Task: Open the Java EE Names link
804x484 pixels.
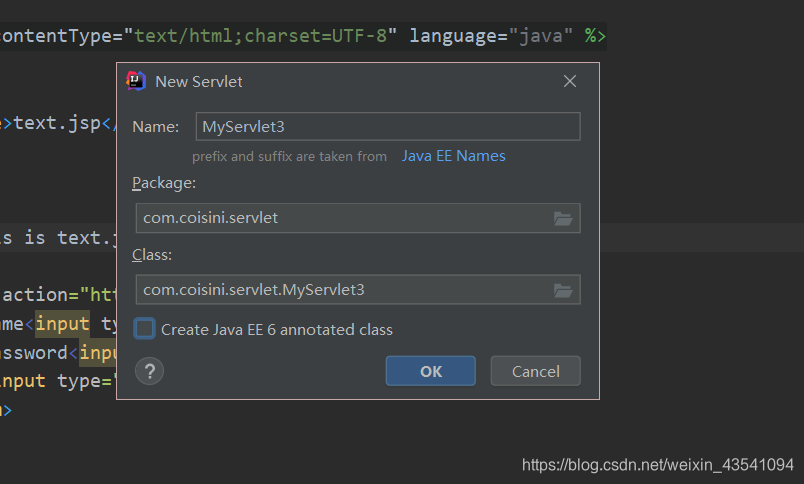Action: point(453,156)
